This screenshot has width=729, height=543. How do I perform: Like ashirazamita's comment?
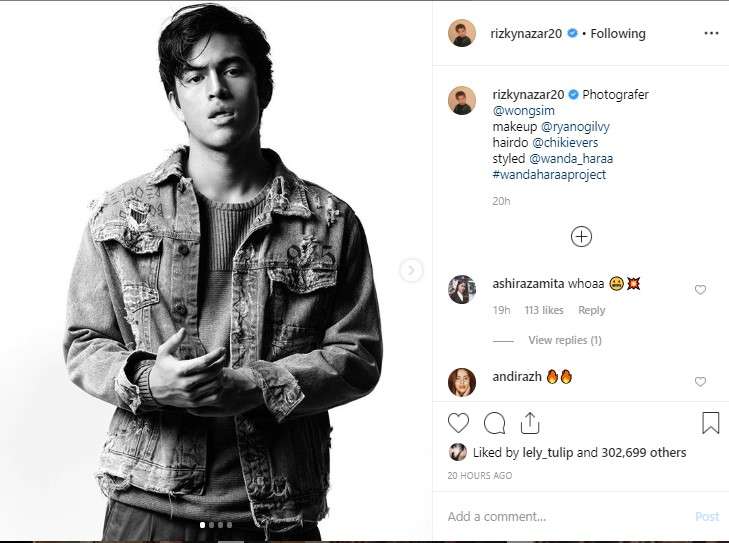700,290
